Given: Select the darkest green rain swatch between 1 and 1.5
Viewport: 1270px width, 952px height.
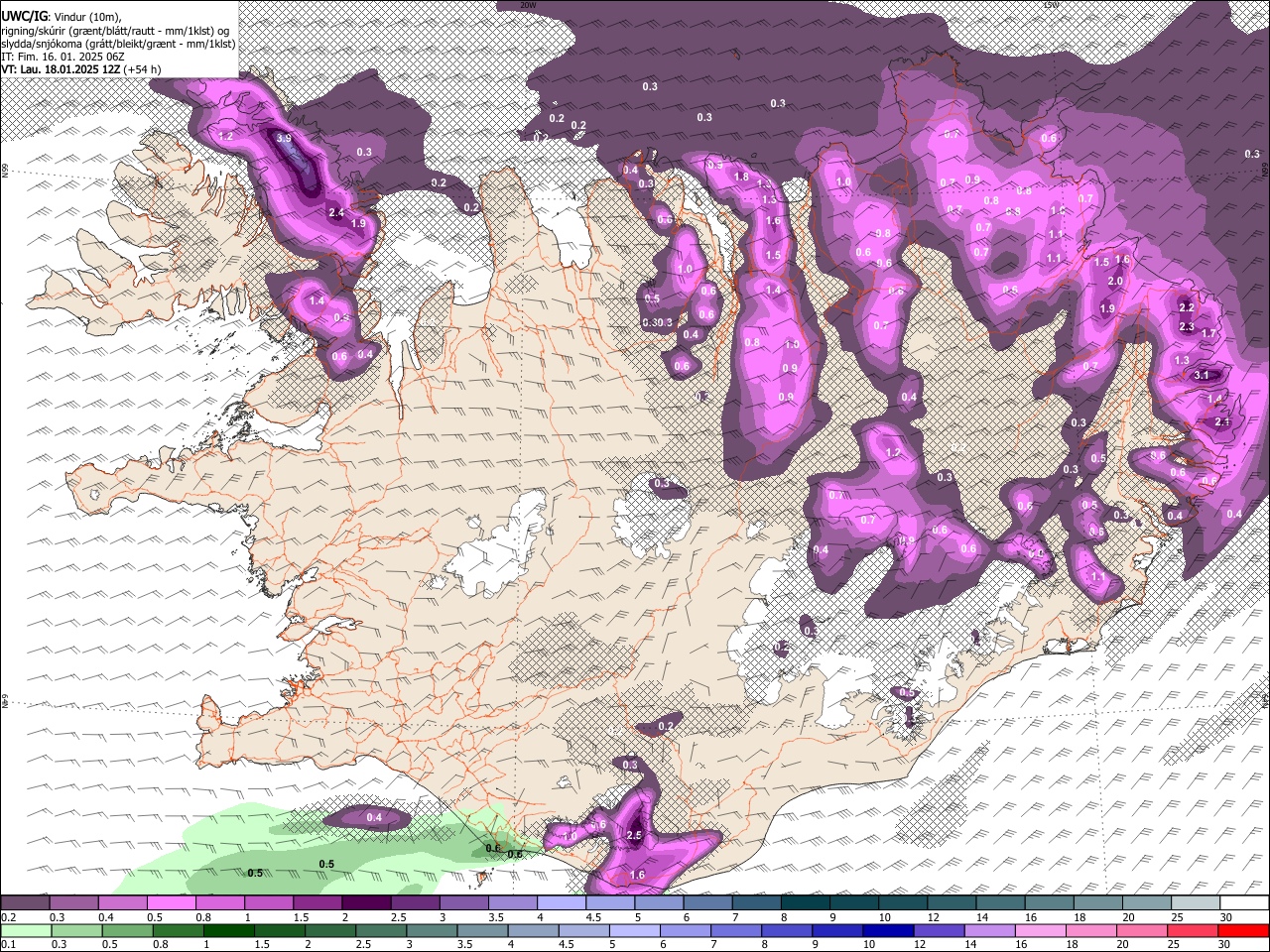Looking at the screenshot, I should [x=228, y=930].
